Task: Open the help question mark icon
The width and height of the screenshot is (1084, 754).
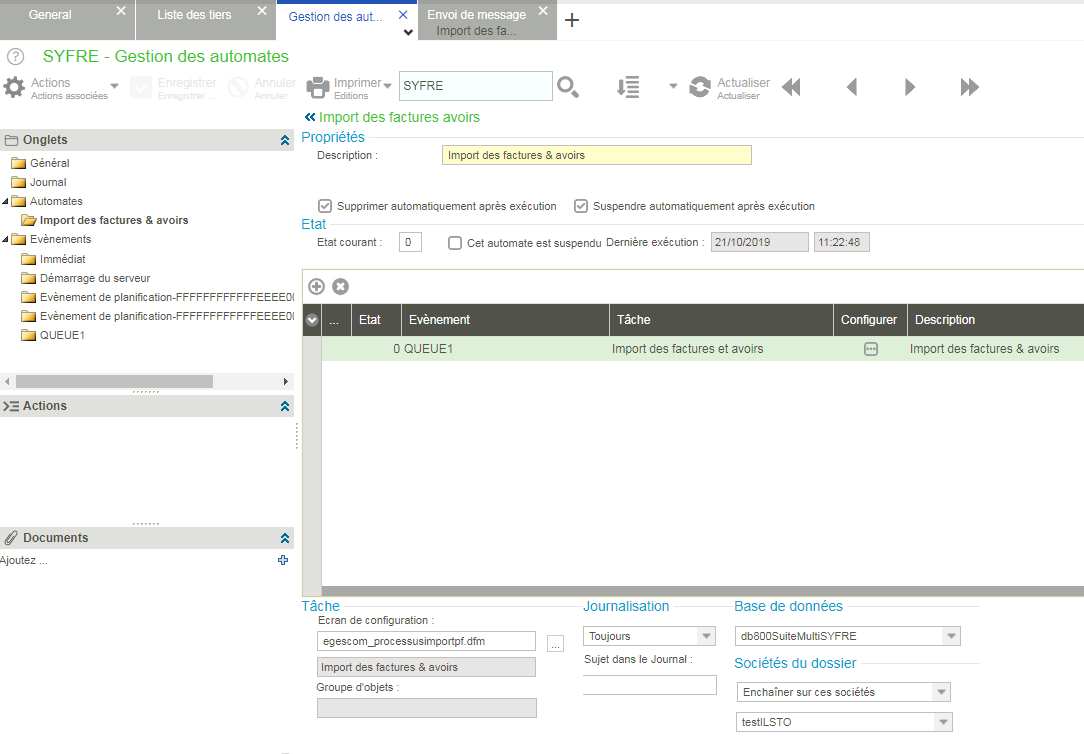Action: coord(15,57)
